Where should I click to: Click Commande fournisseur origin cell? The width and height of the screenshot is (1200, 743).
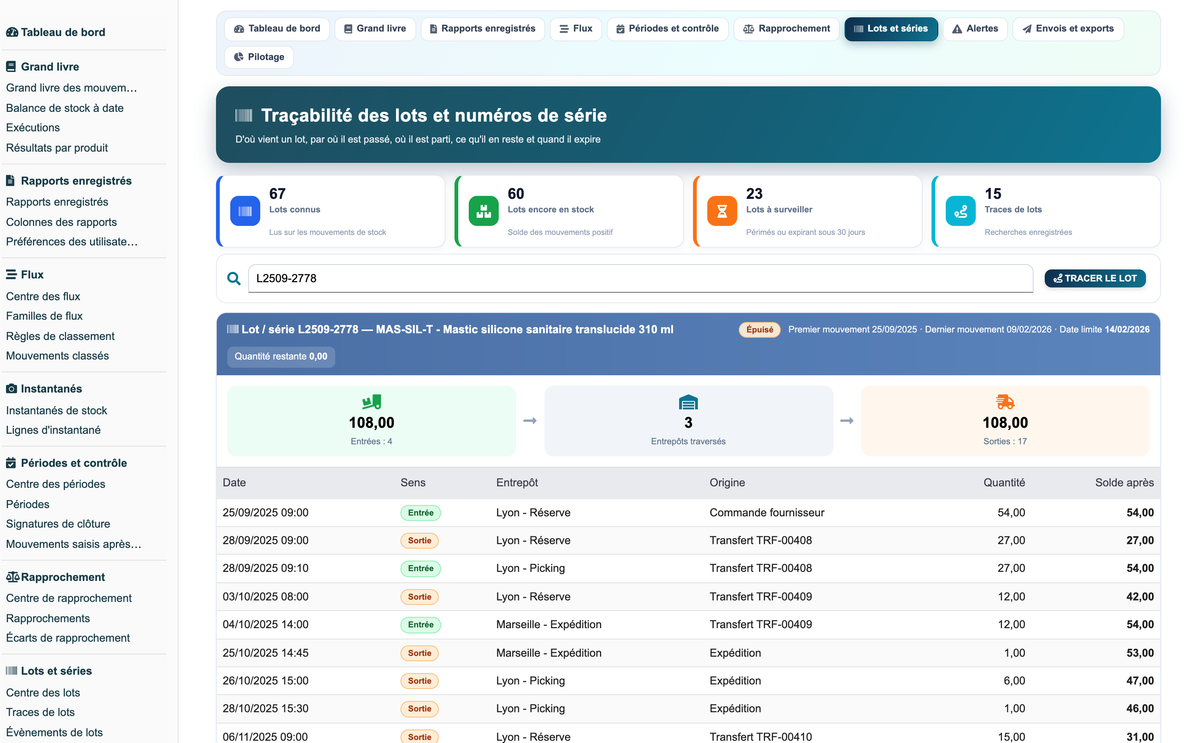pos(767,513)
